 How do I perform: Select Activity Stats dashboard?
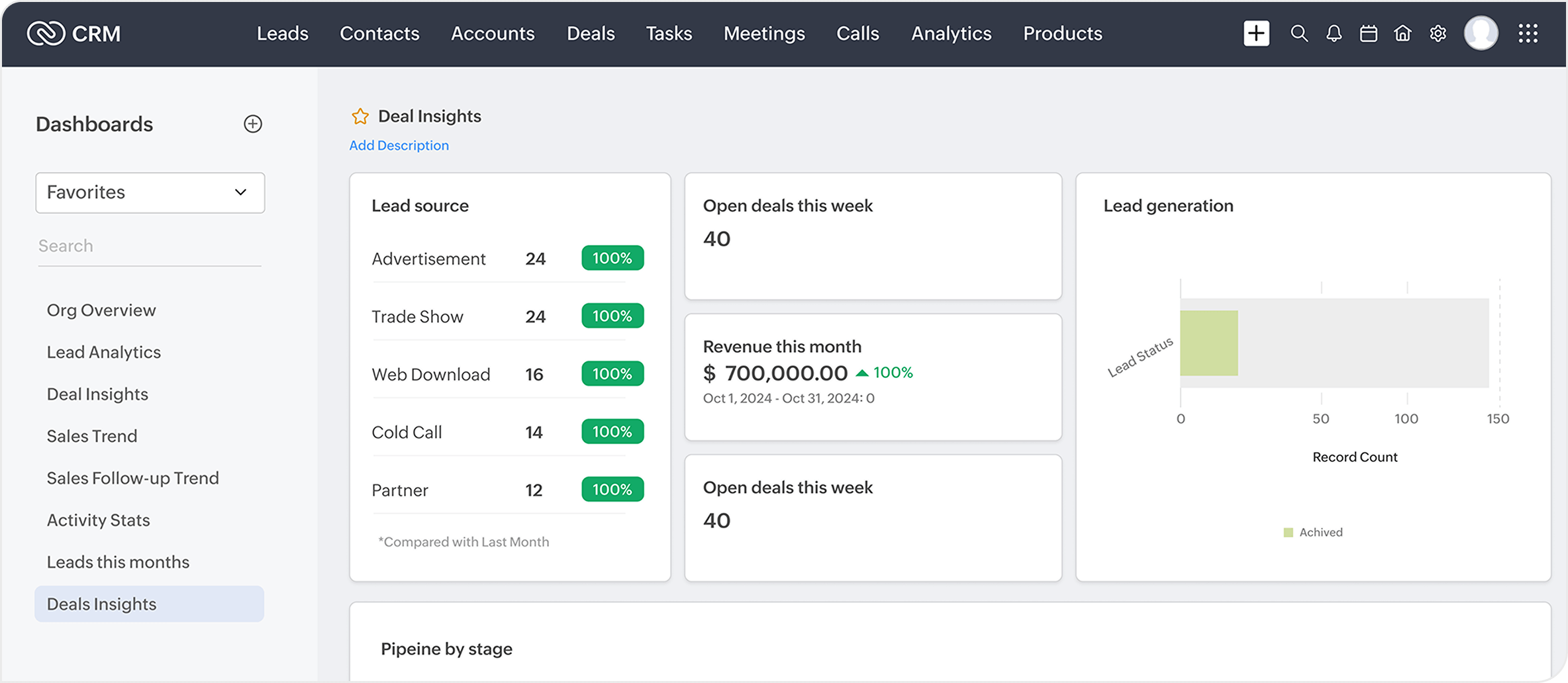[x=98, y=520]
